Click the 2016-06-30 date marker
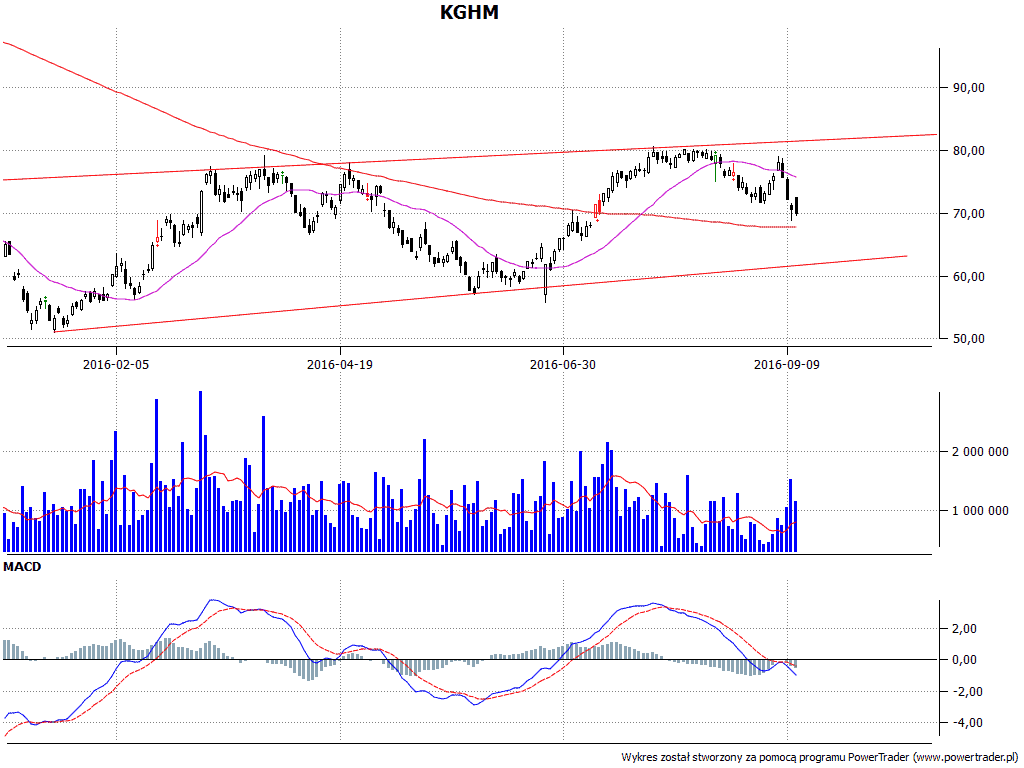Image resolution: width=1024 pixels, height=768 pixels. [562, 365]
